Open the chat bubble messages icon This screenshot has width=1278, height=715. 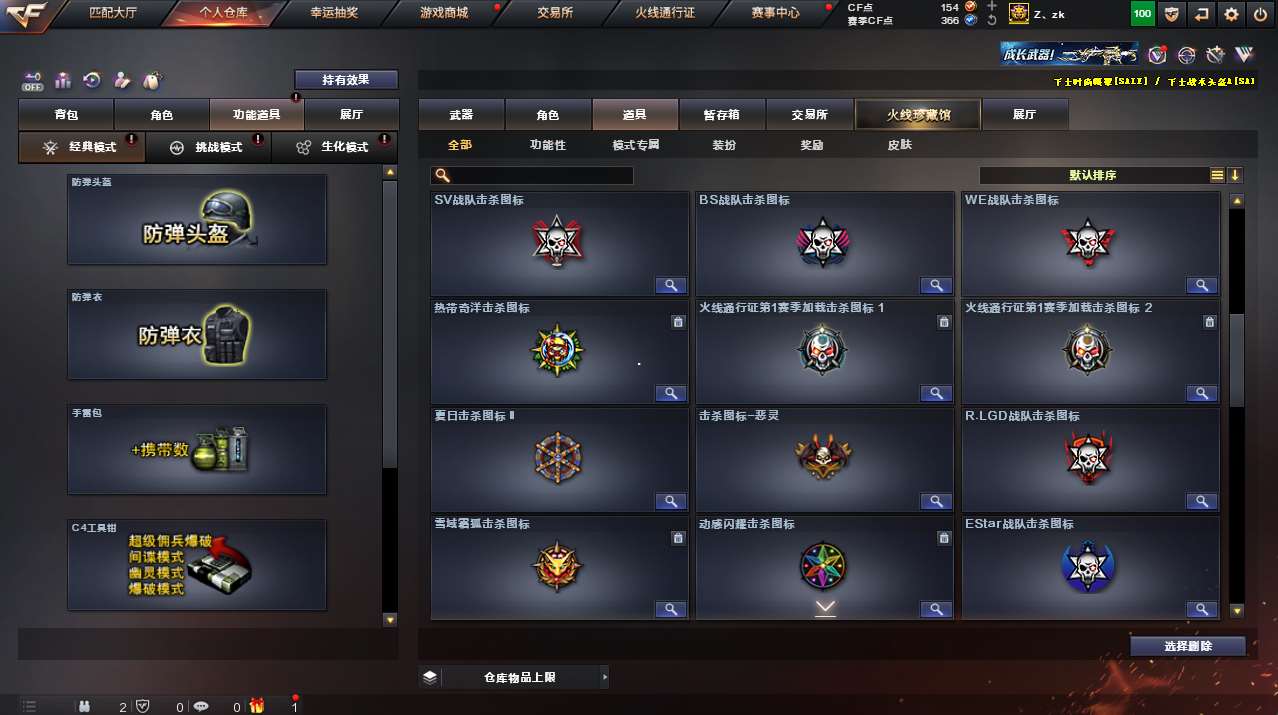[201, 706]
